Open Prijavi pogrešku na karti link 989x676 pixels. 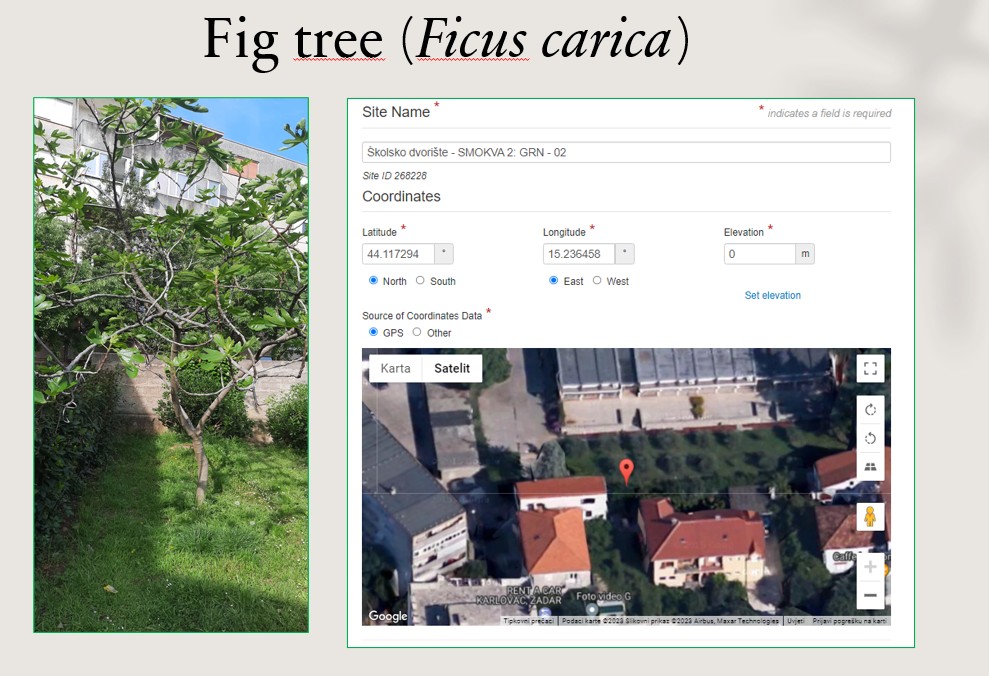(x=849, y=621)
